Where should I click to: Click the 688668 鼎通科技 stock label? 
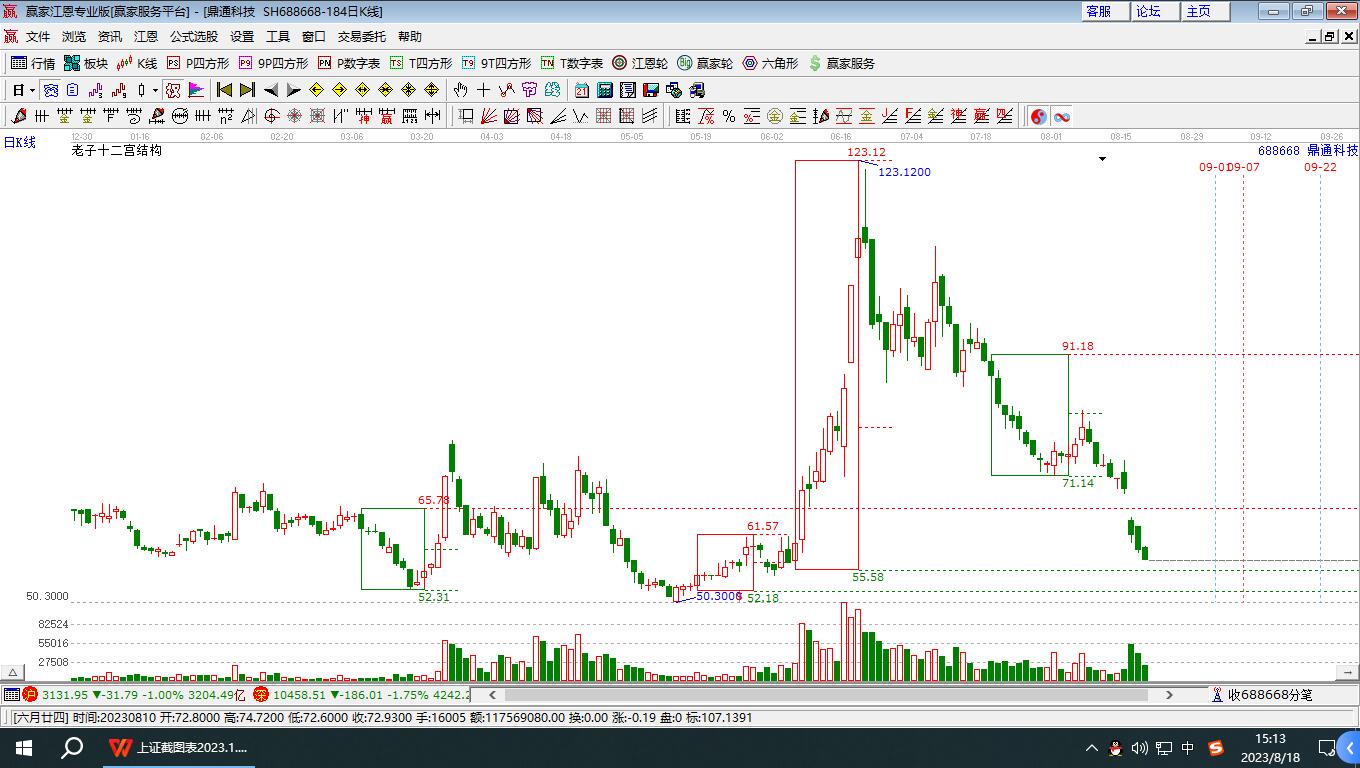click(x=1308, y=150)
